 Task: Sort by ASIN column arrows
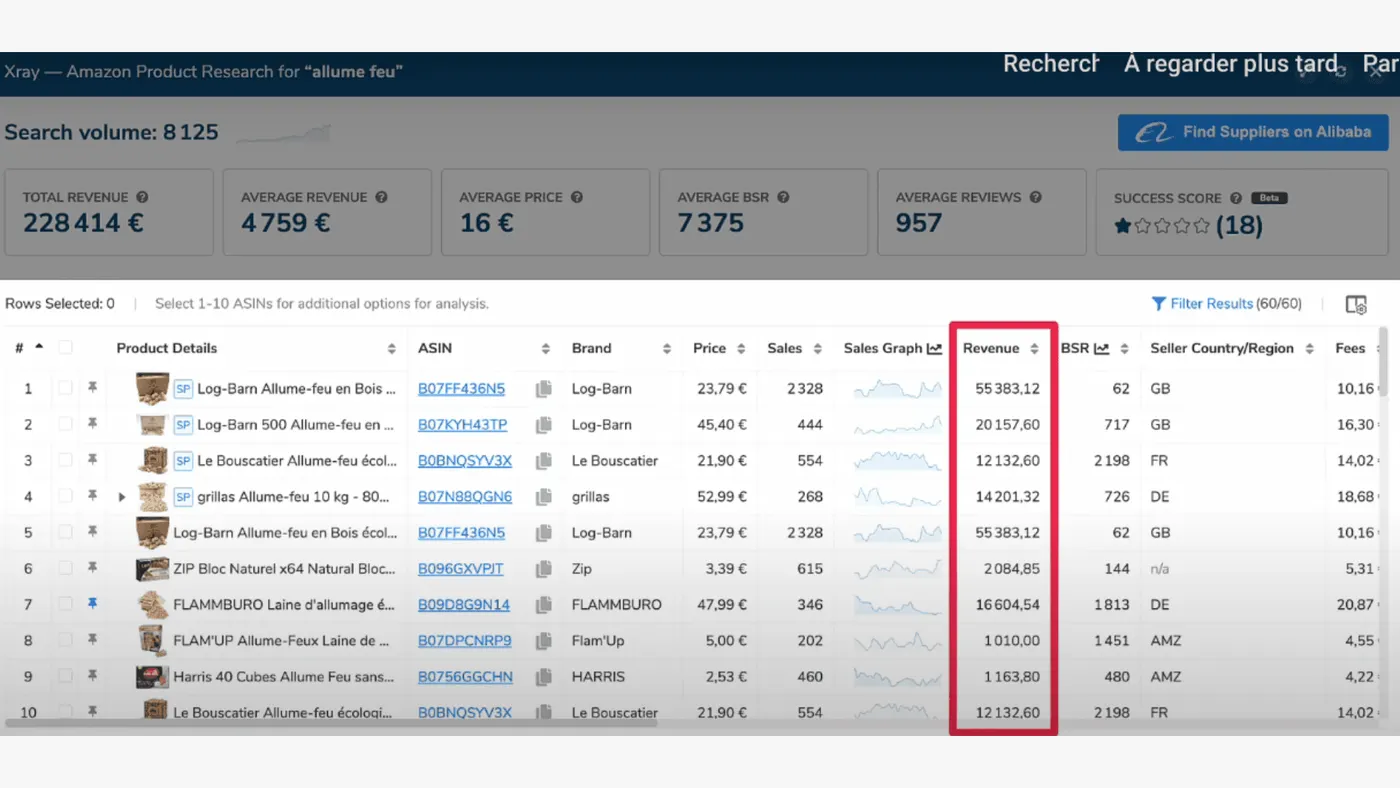pos(545,349)
